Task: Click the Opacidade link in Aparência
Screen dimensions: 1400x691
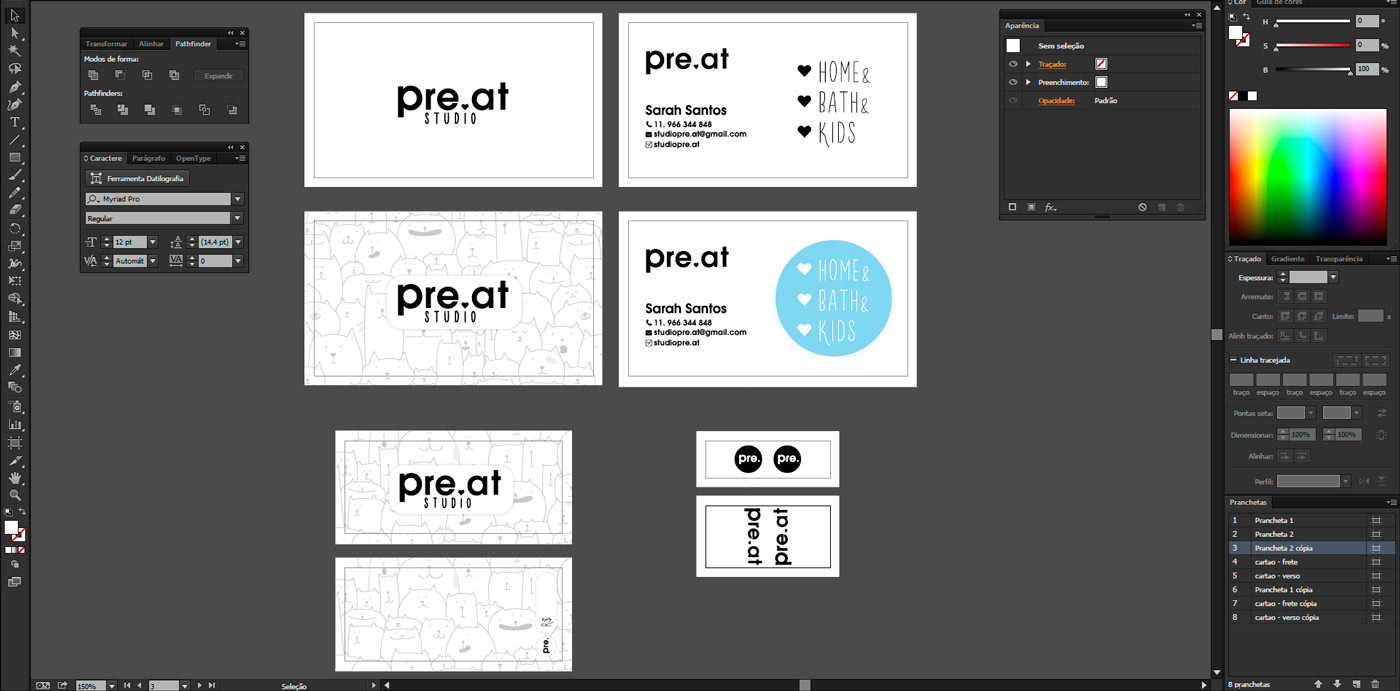Action: [1057, 101]
